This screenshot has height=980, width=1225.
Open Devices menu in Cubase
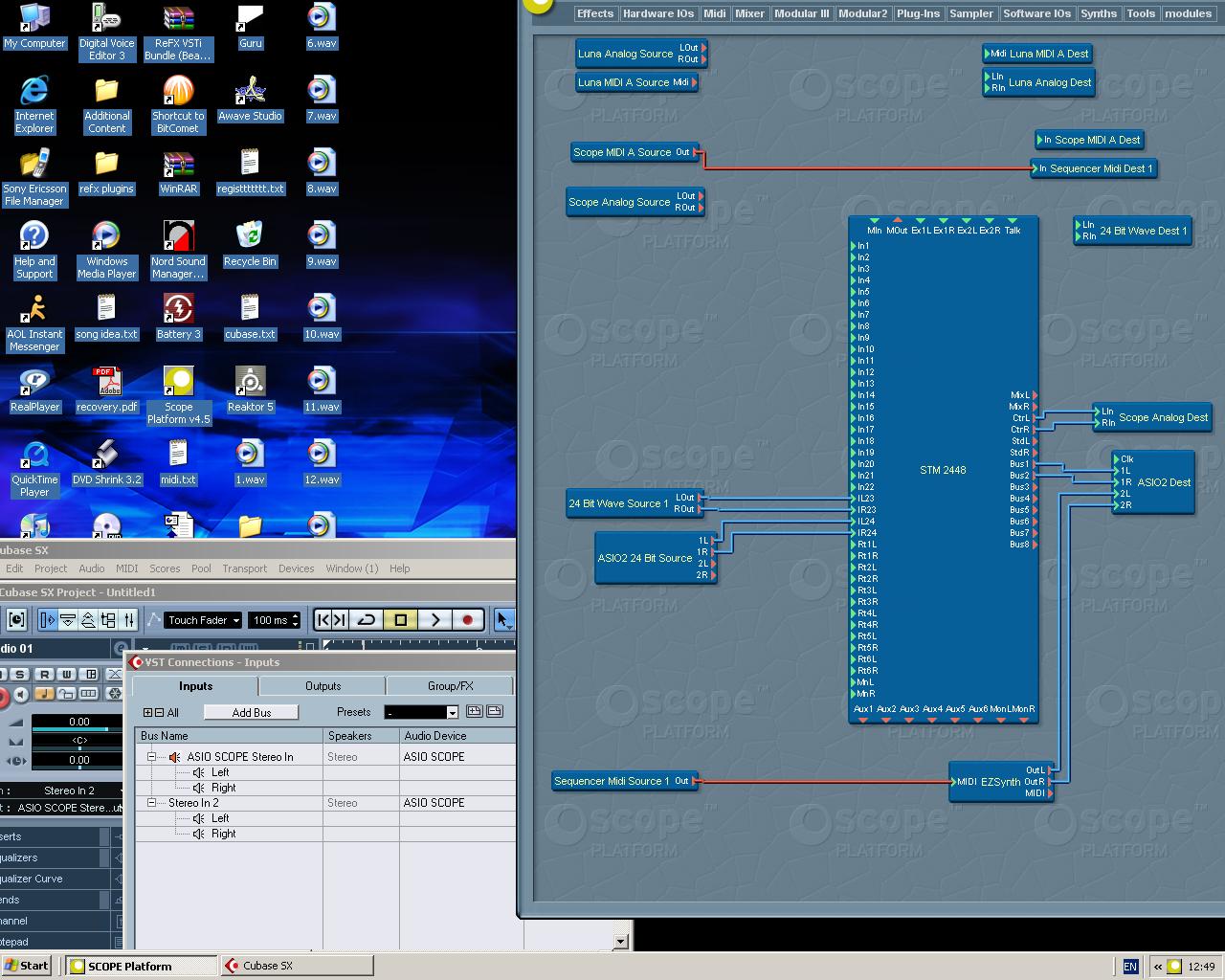point(296,568)
